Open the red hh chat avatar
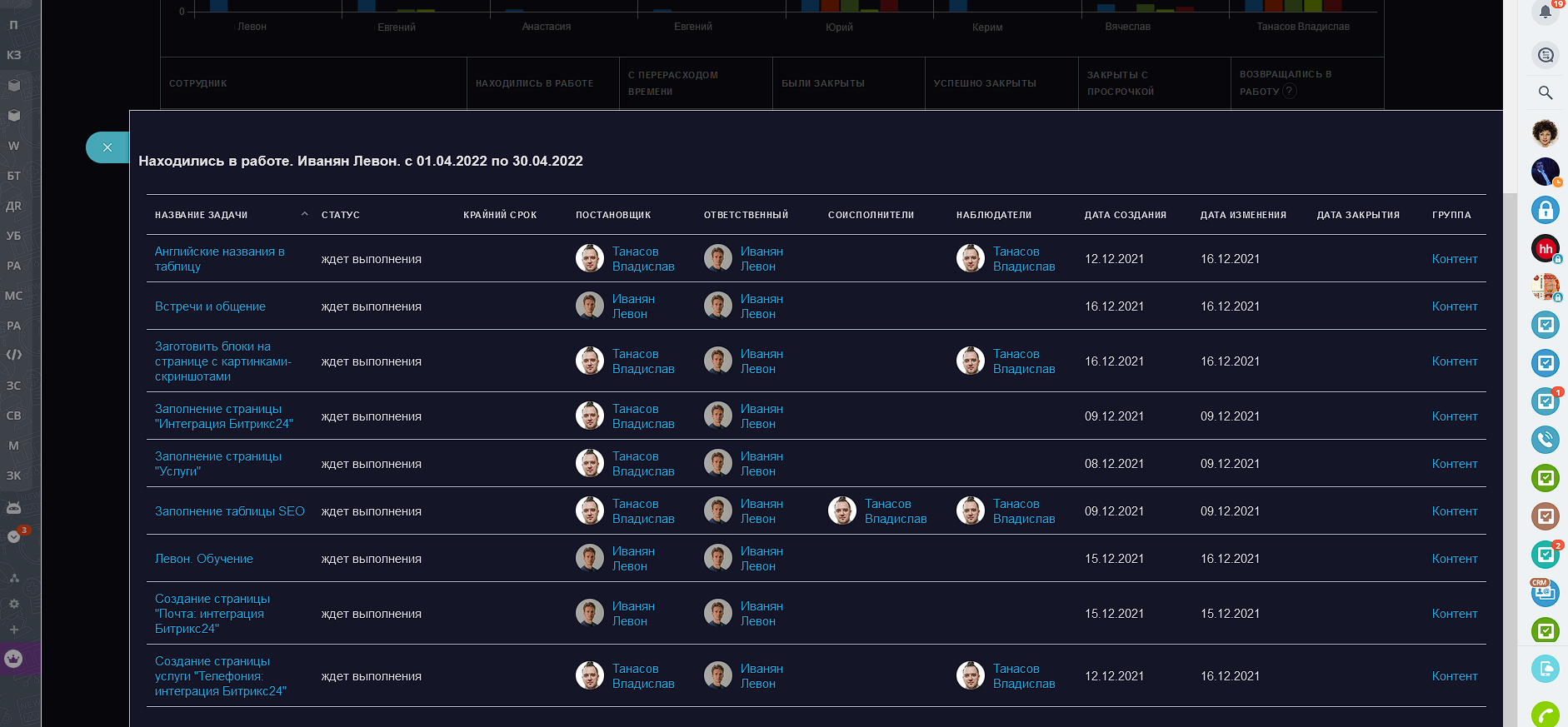Image resolution: width=1568 pixels, height=727 pixels. click(x=1545, y=248)
